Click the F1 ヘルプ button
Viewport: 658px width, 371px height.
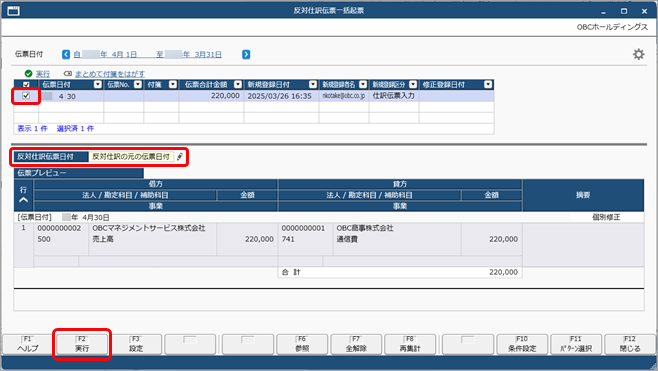click(28, 344)
